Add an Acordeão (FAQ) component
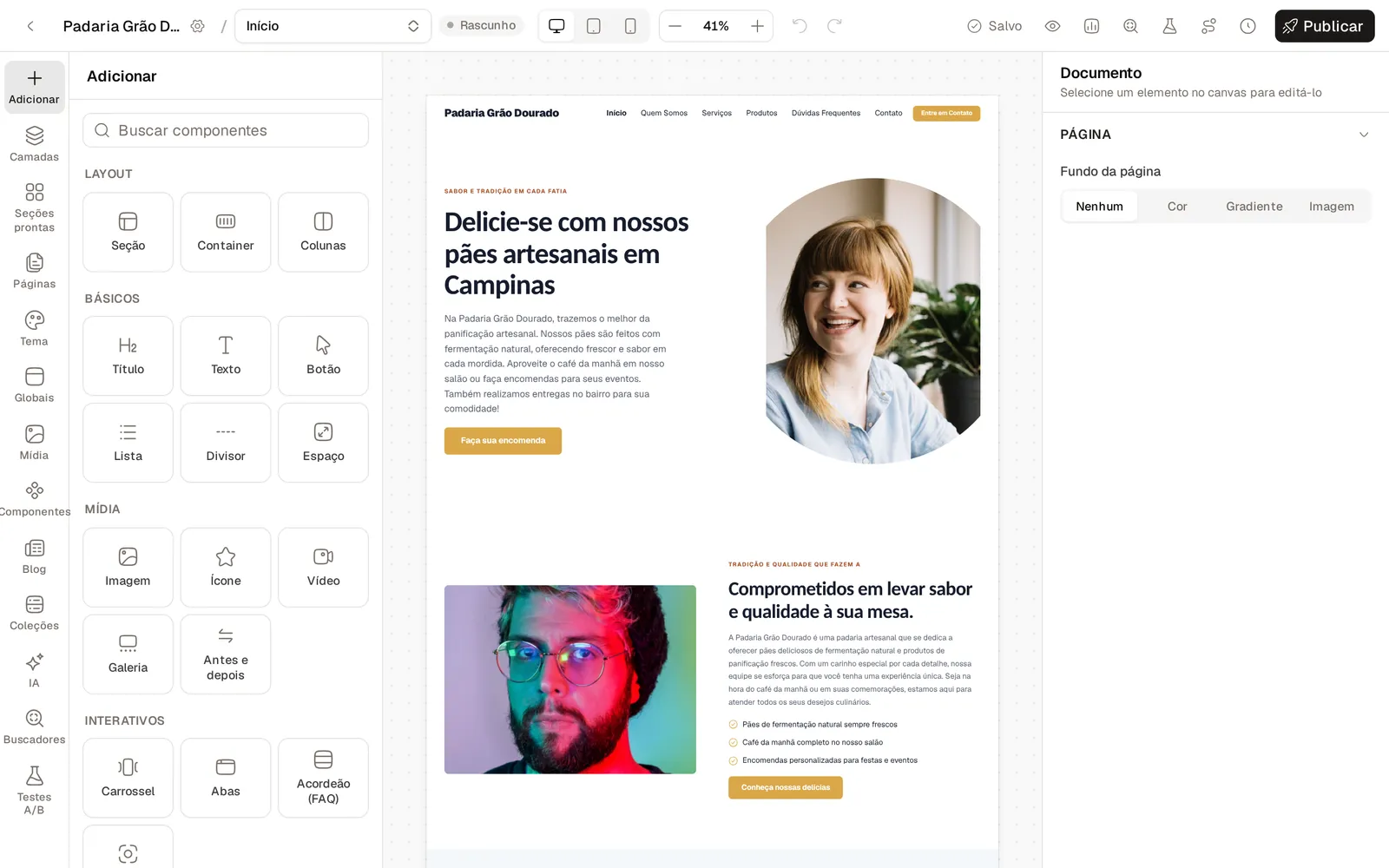Image resolution: width=1389 pixels, height=868 pixels. coord(323,778)
